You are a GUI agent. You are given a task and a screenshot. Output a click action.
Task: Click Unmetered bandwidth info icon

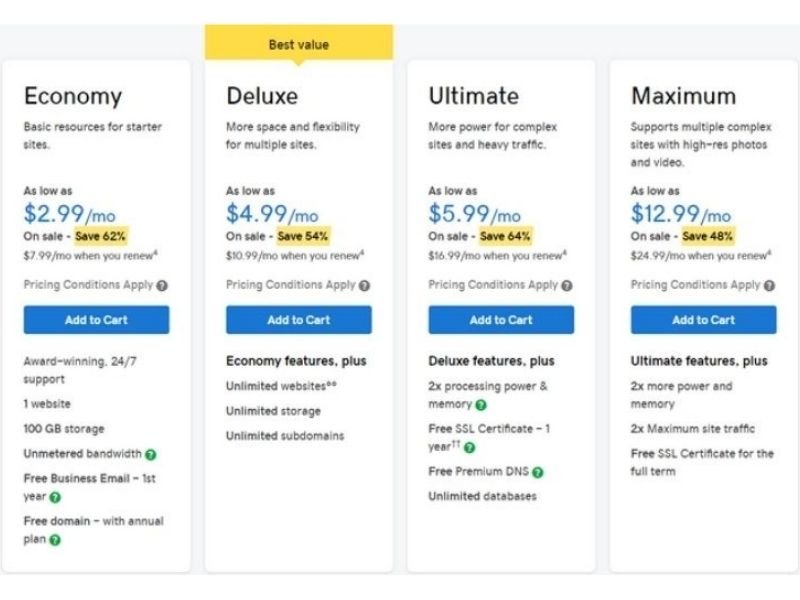click(x=151, y=455)
